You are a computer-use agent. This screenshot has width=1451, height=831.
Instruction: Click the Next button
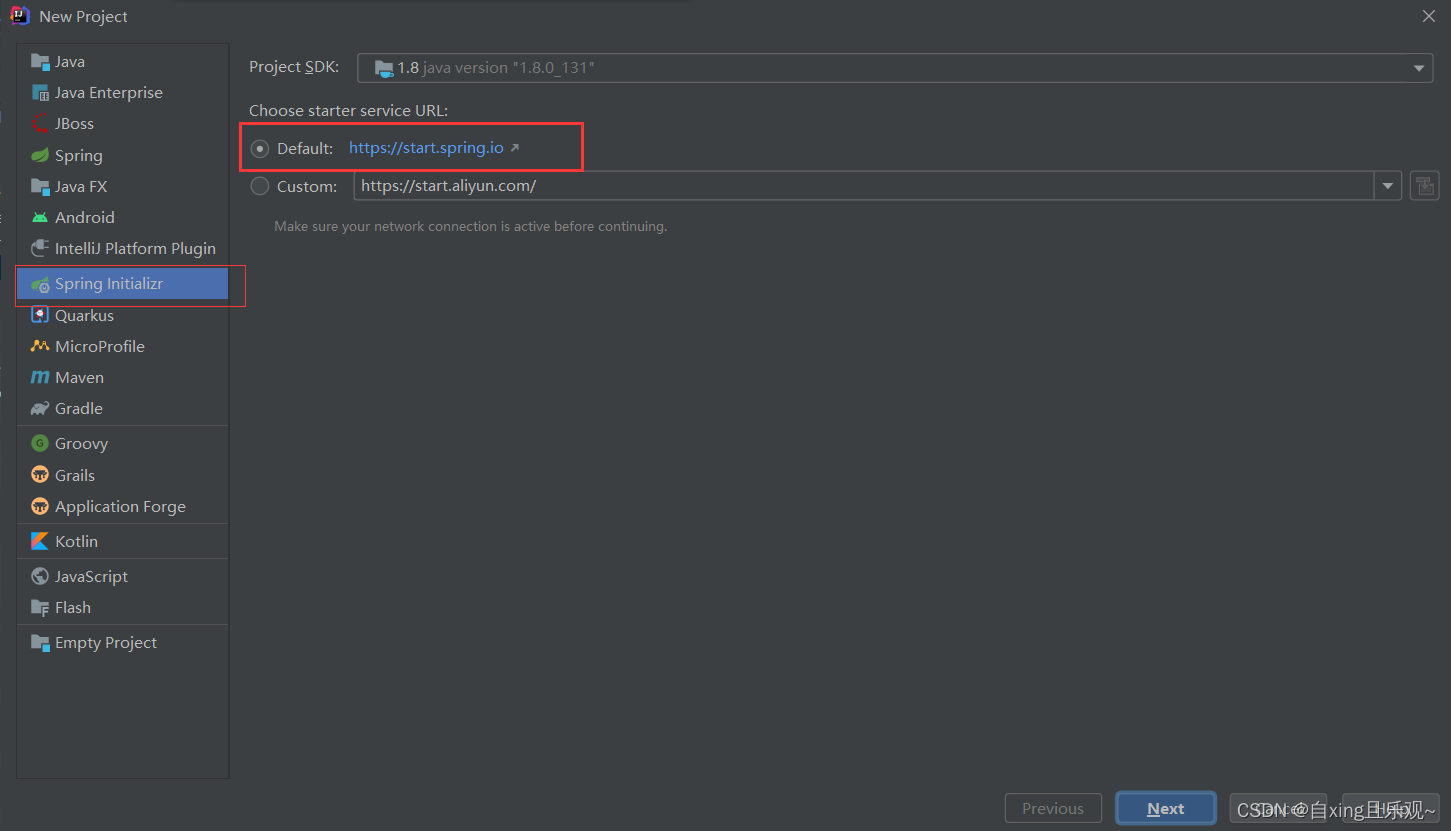coord(1165,808)
